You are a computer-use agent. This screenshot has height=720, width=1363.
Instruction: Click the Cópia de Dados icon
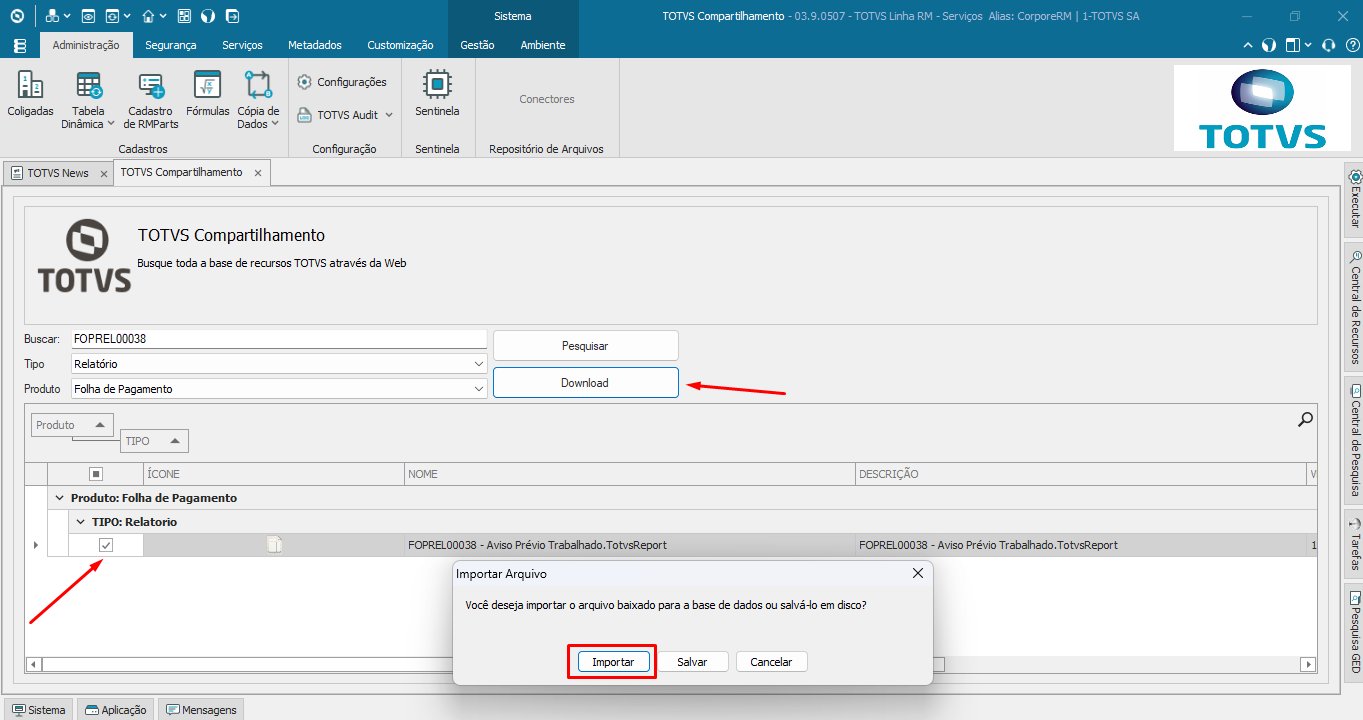pyautogui.click(x=258, y=86)
